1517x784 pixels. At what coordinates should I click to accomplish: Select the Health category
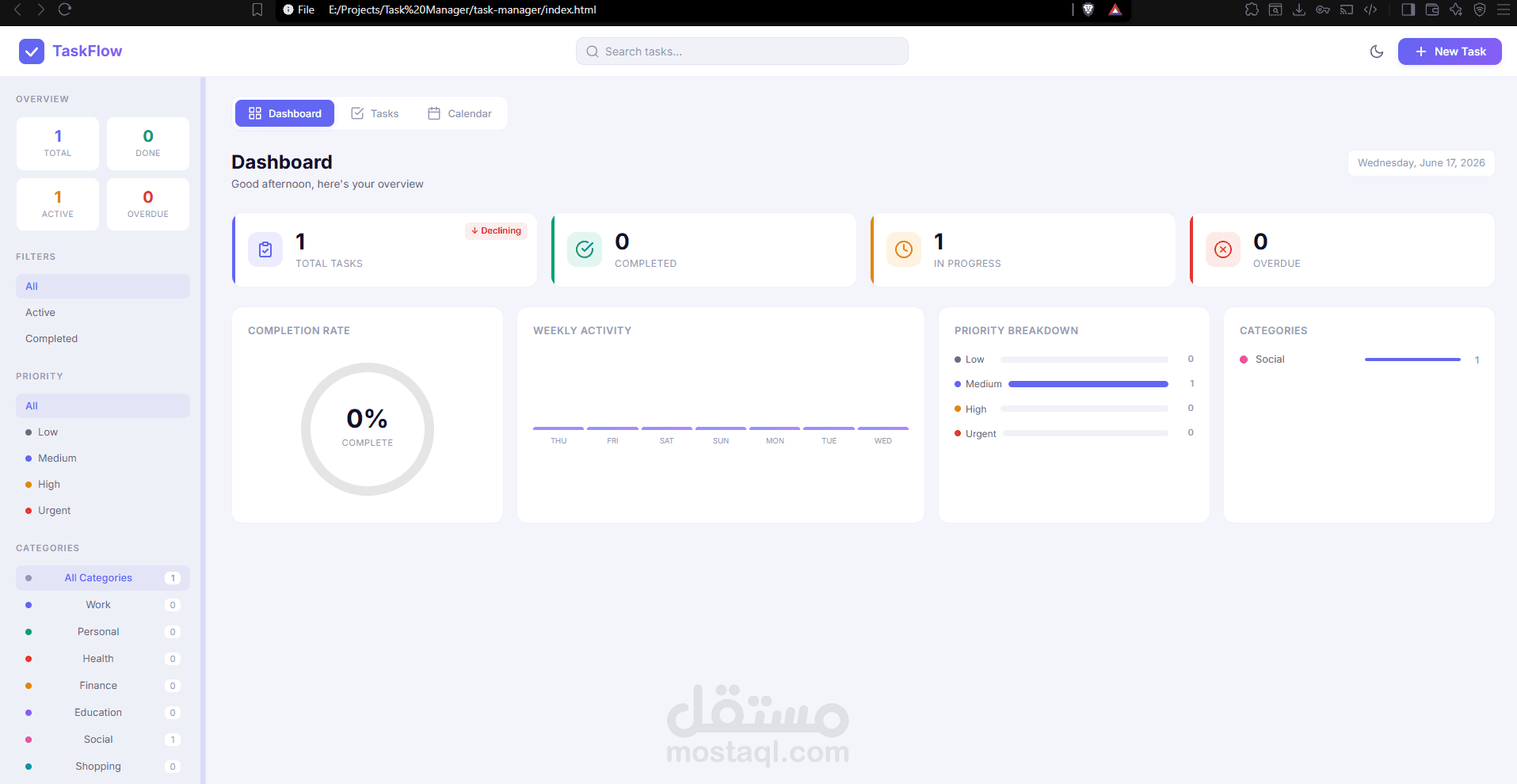click(x=103, y=659)
